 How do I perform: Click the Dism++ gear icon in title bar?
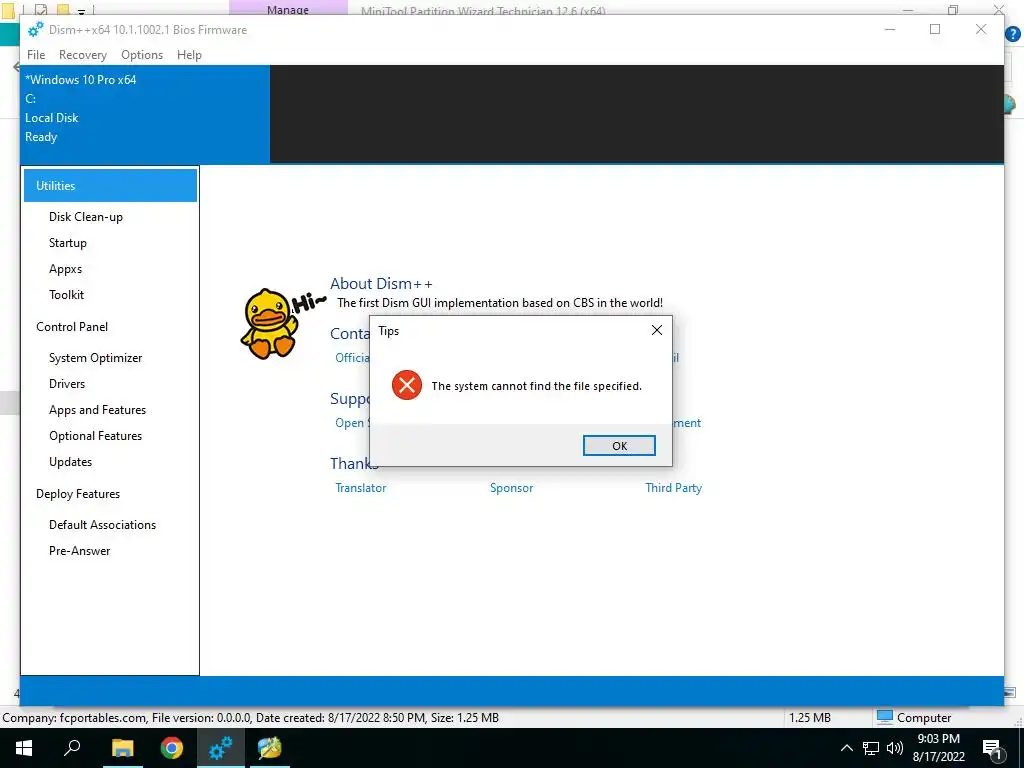coord(35,29)
